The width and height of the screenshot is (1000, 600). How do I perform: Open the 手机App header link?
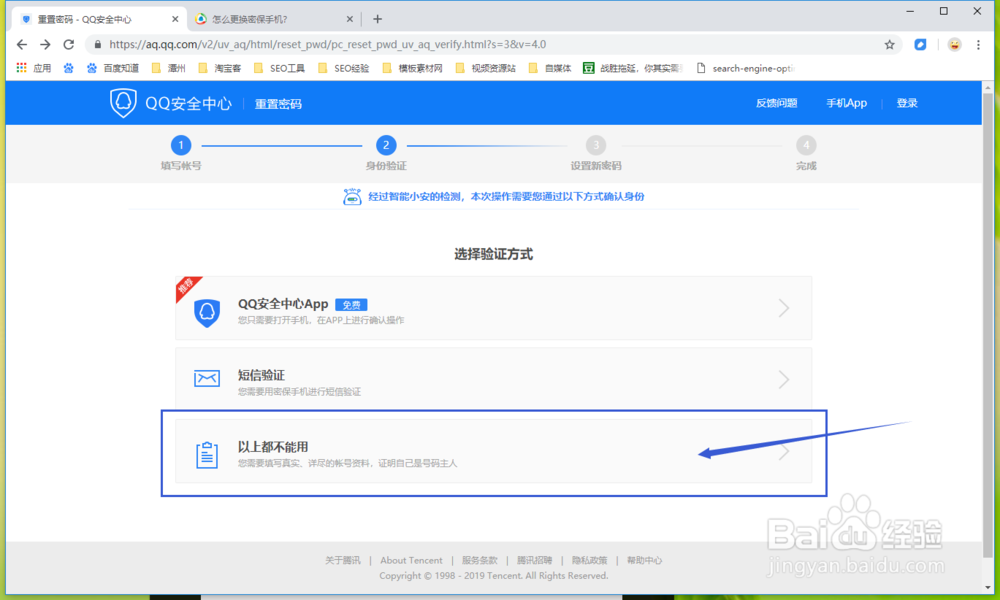coord(846,103)
